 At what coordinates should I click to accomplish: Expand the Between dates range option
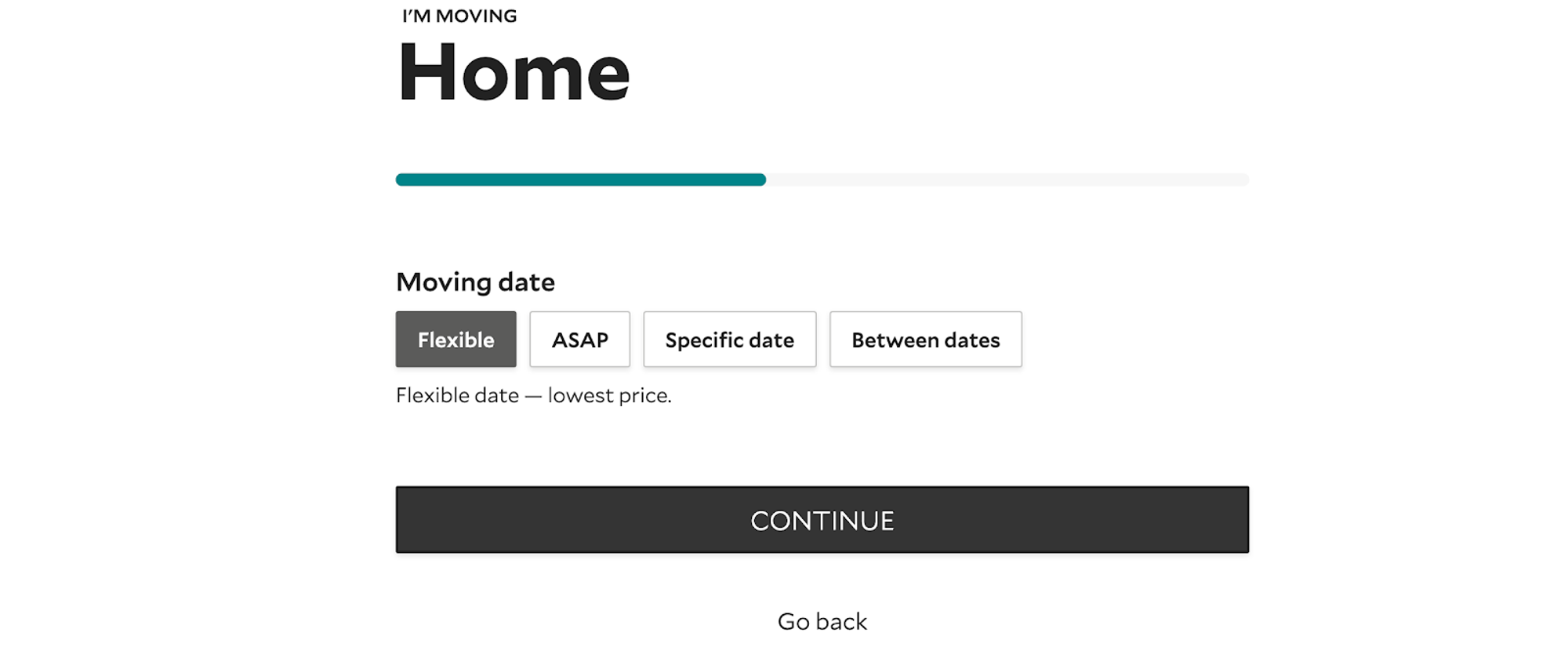925,340
